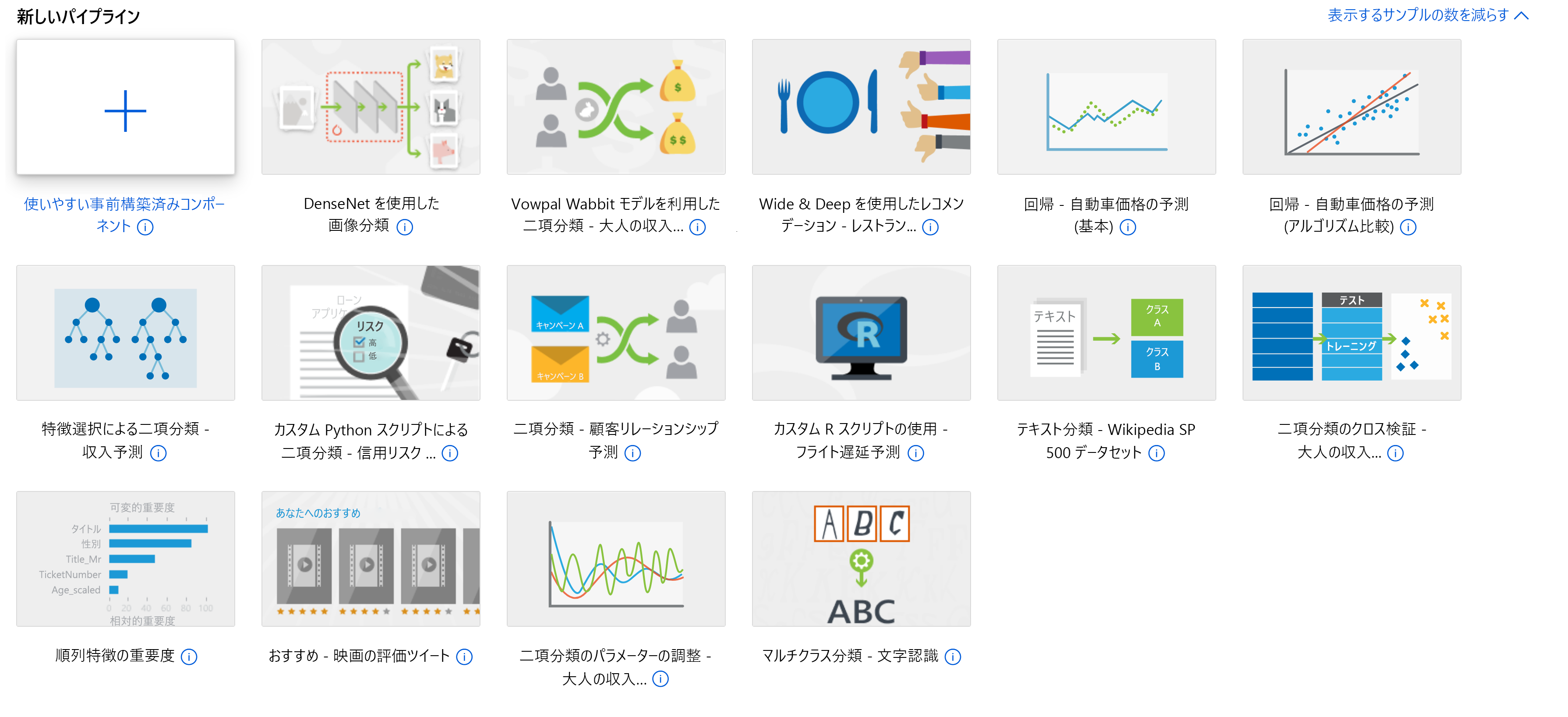The image size is (1568, 717).
Task: Open 二項分類のクロス検証 sample thumbnail
Action: (x=1352, y=333)
